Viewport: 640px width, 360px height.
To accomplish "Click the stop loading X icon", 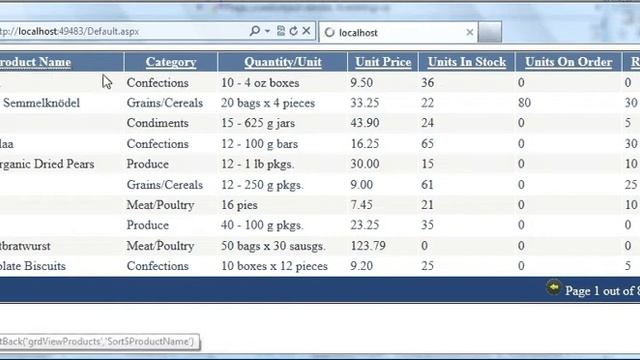I will (306, 31).
